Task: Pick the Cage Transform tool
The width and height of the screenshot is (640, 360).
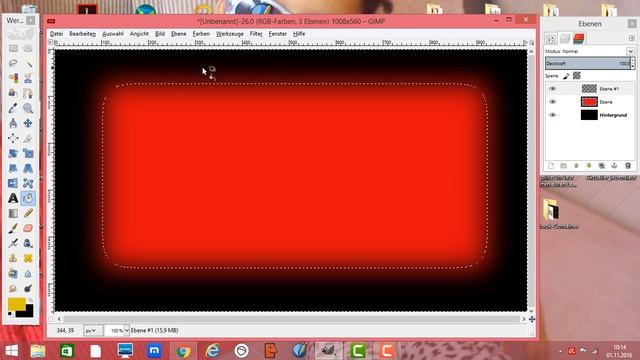Action: 28,183
